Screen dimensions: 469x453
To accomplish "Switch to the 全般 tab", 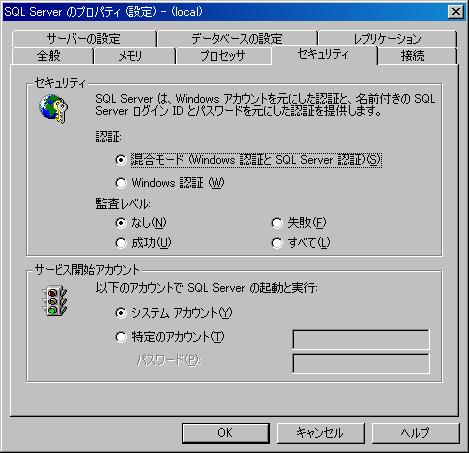I will coord(52,56).
